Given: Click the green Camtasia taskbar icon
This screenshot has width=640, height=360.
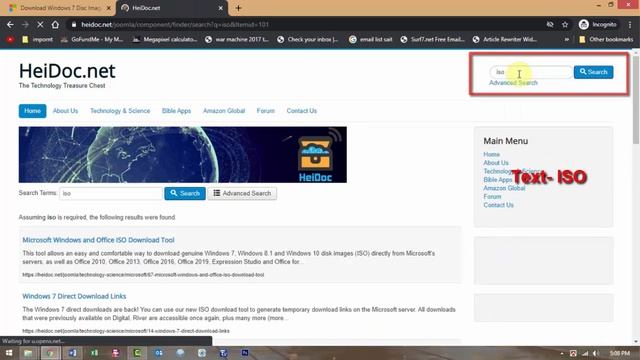Looking at the screenshot, I should (137, 353).
